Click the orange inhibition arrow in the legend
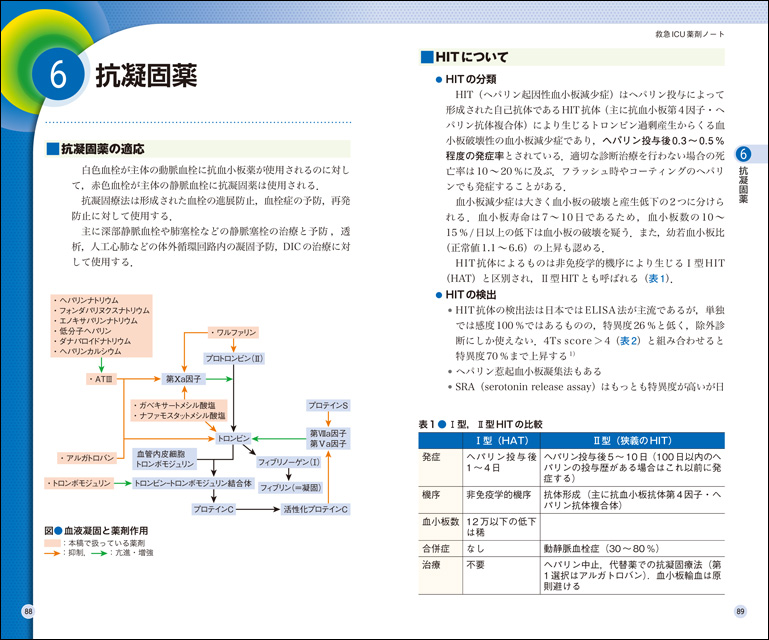The image size is (769, 640). click(54, 552)
